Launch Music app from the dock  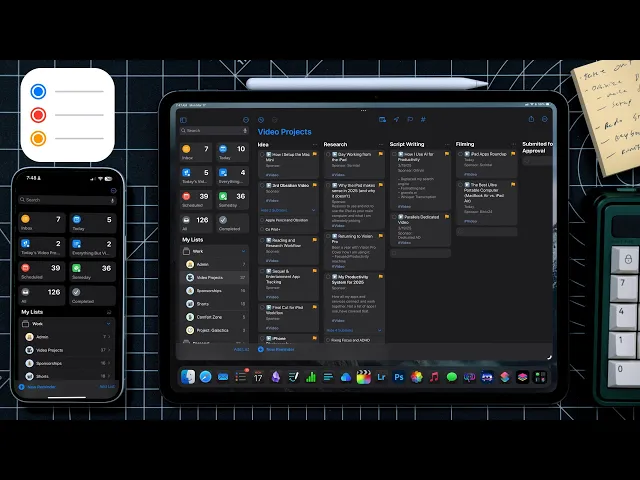[x=434, y=377]
